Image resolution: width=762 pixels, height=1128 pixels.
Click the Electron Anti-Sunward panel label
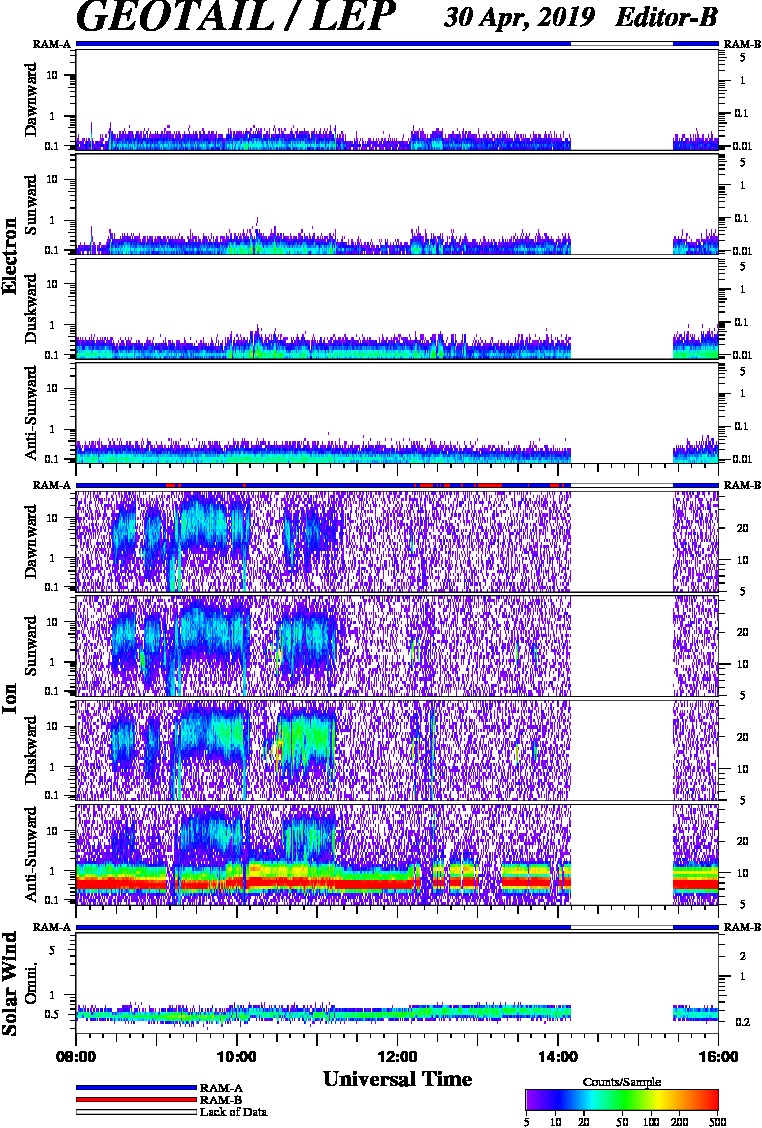click(31, 413)
